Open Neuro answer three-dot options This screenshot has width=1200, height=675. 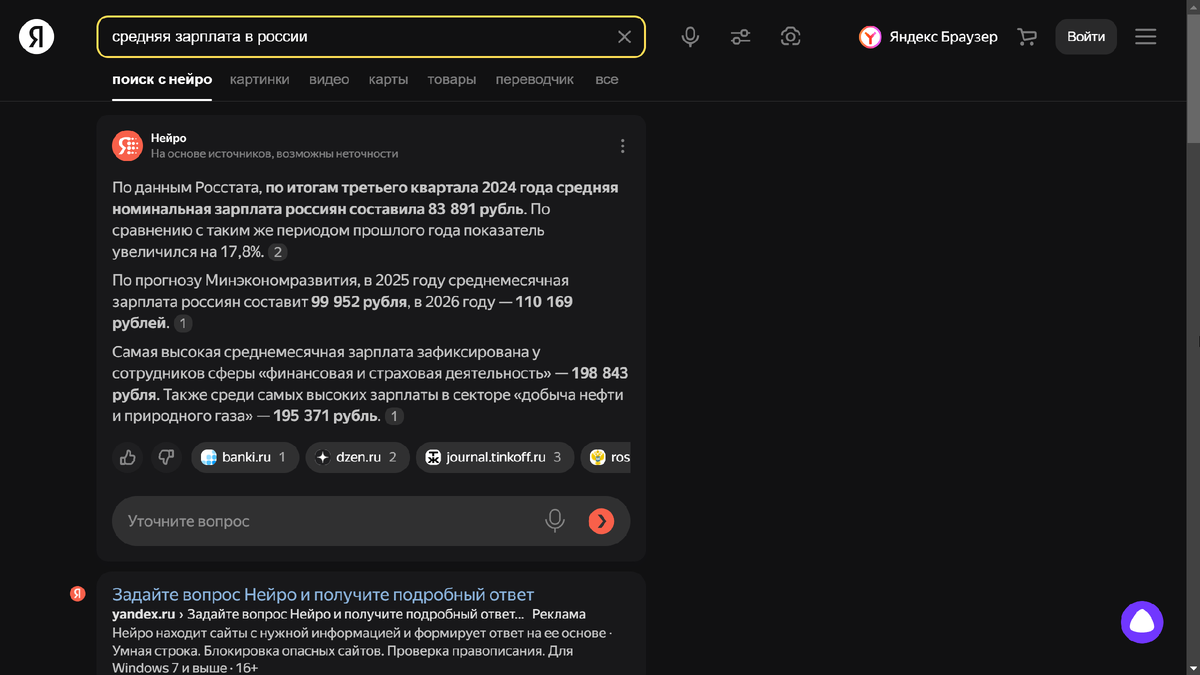tap(622, 146)
